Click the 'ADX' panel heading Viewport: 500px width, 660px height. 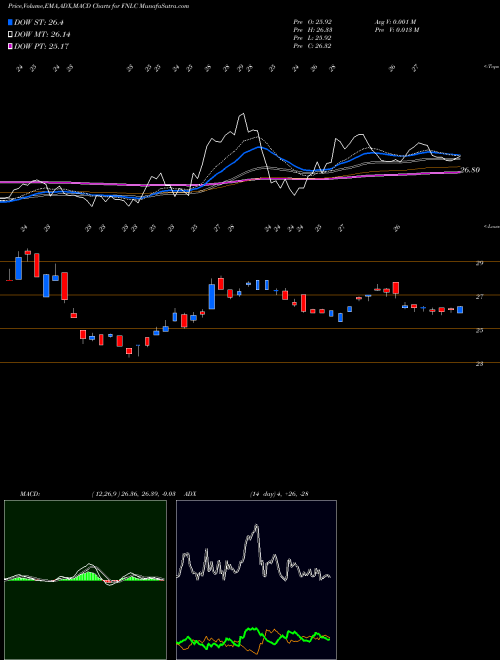click(191, 494)
